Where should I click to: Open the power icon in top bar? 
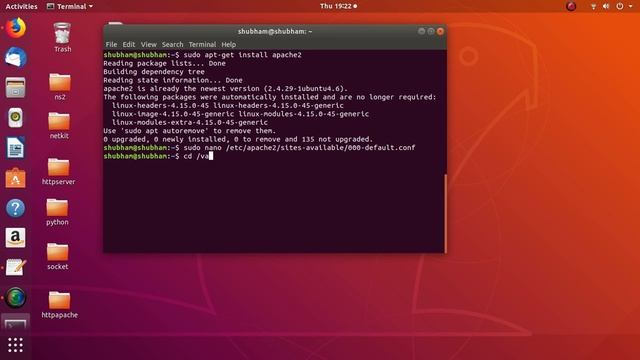click(x=620, y=6)
